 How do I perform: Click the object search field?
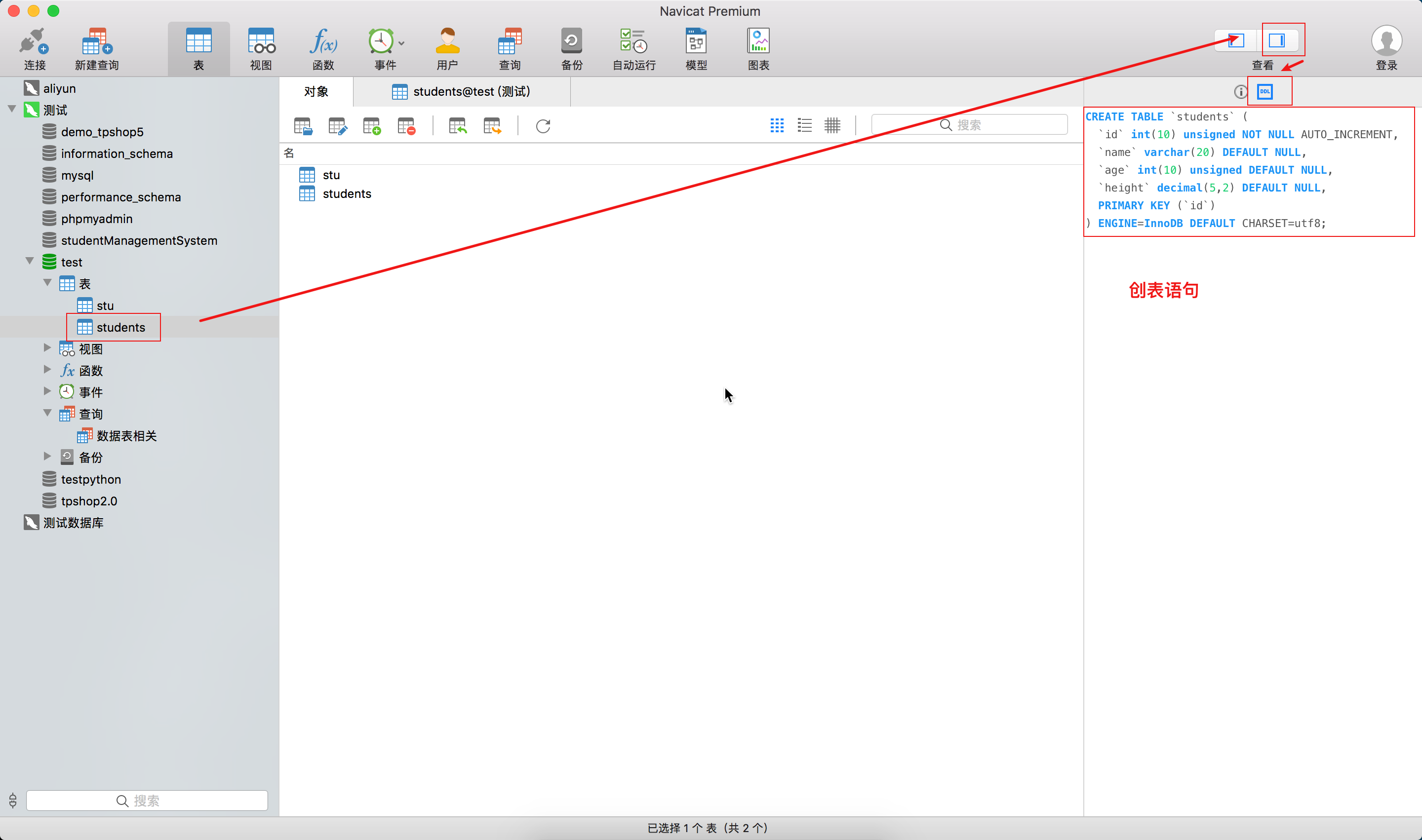(x=969, y=124)
